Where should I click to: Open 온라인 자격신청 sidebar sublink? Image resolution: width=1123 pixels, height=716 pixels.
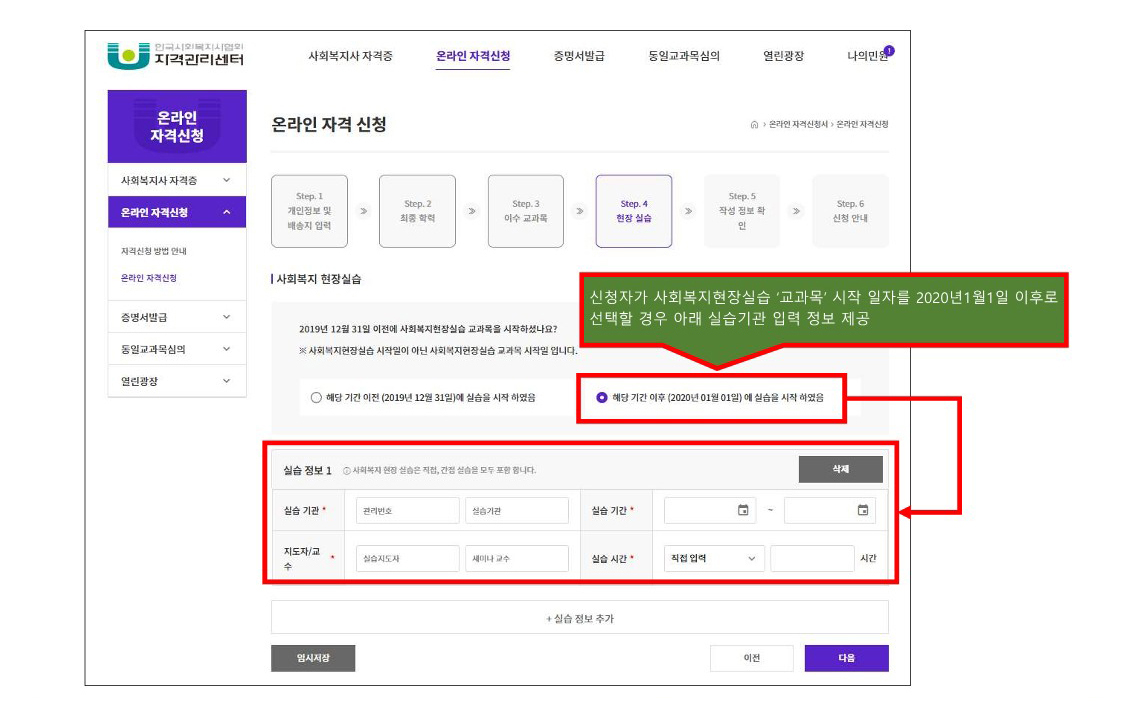(149, 278)
